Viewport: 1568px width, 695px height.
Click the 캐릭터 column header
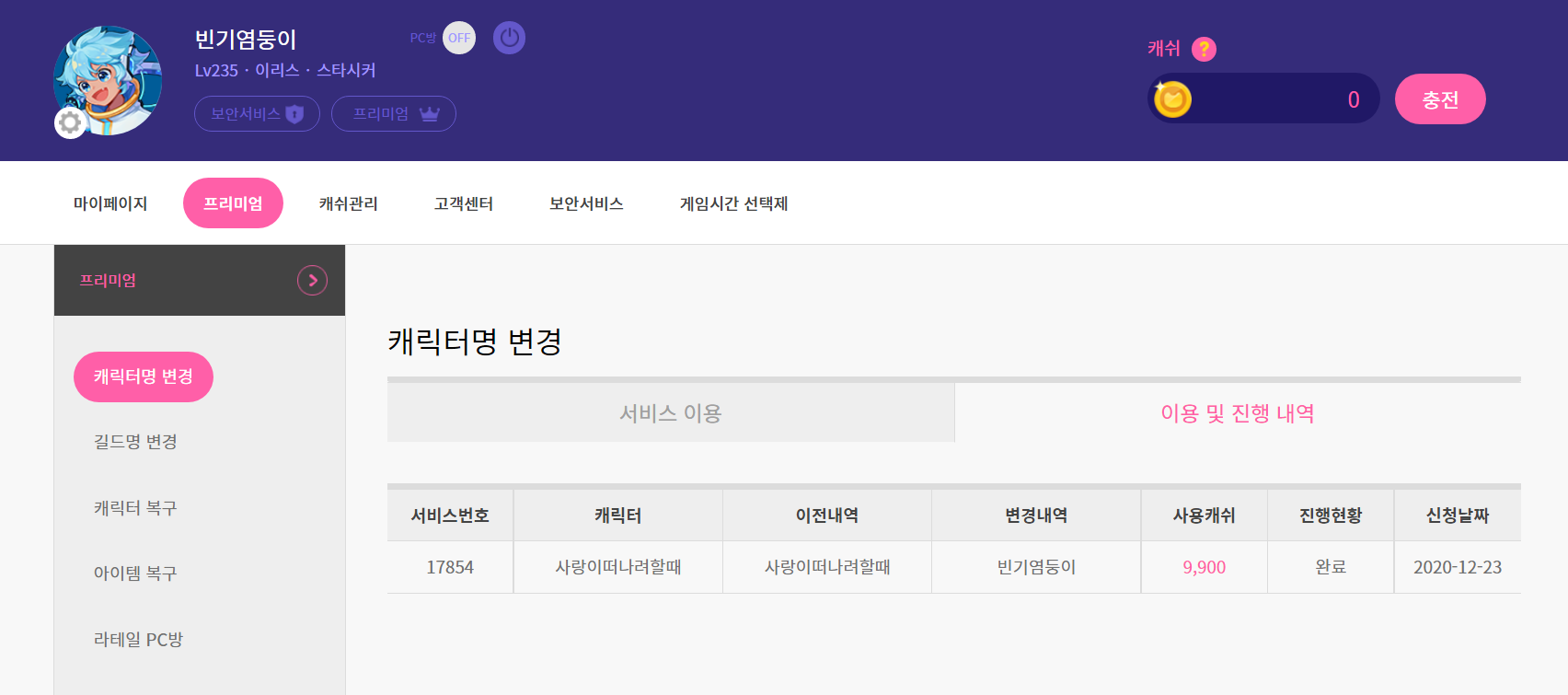pos(618,515)
